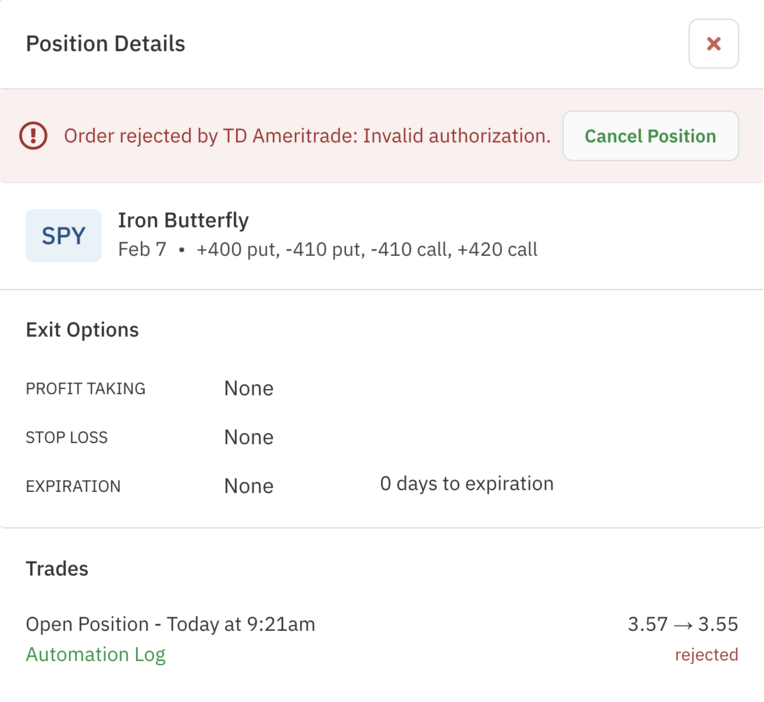
Task: Click the 3.57 → 3.55 price change
Action: 682,625
